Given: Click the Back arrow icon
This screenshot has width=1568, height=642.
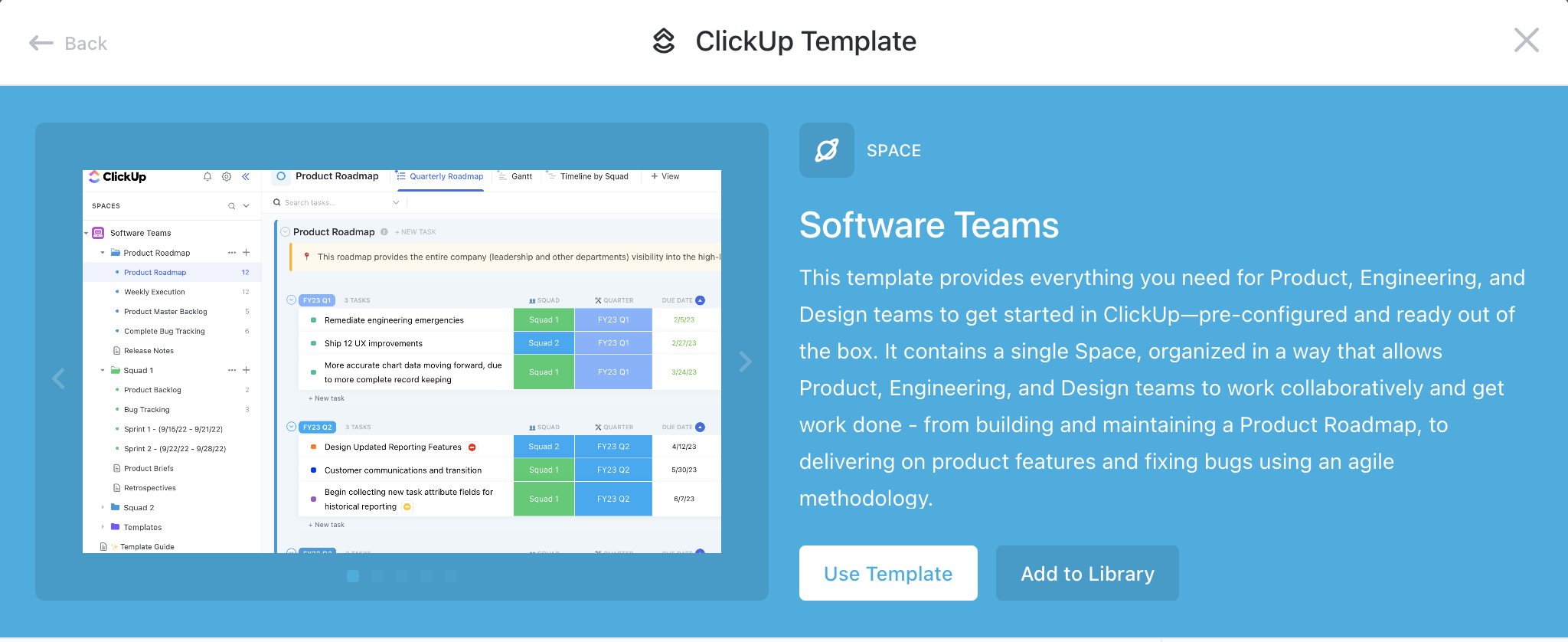Looking at the screenshot, I should [x=41, y=44].
